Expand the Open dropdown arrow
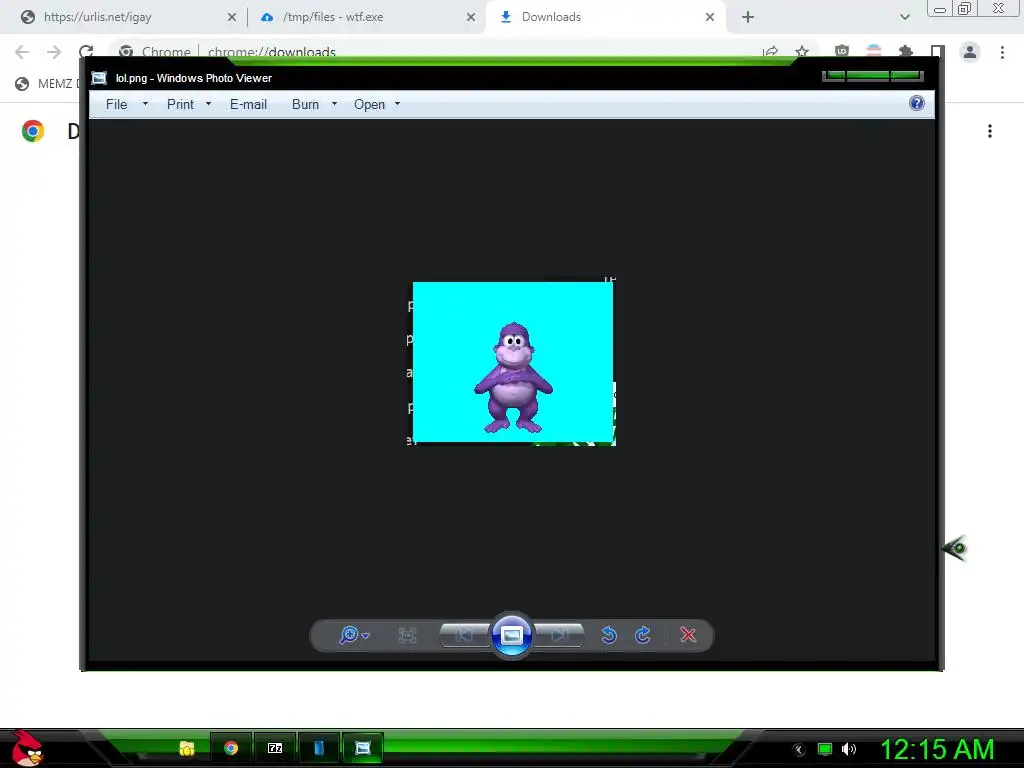Viewport: 1024px width, 768px height. tap(397, 104)
